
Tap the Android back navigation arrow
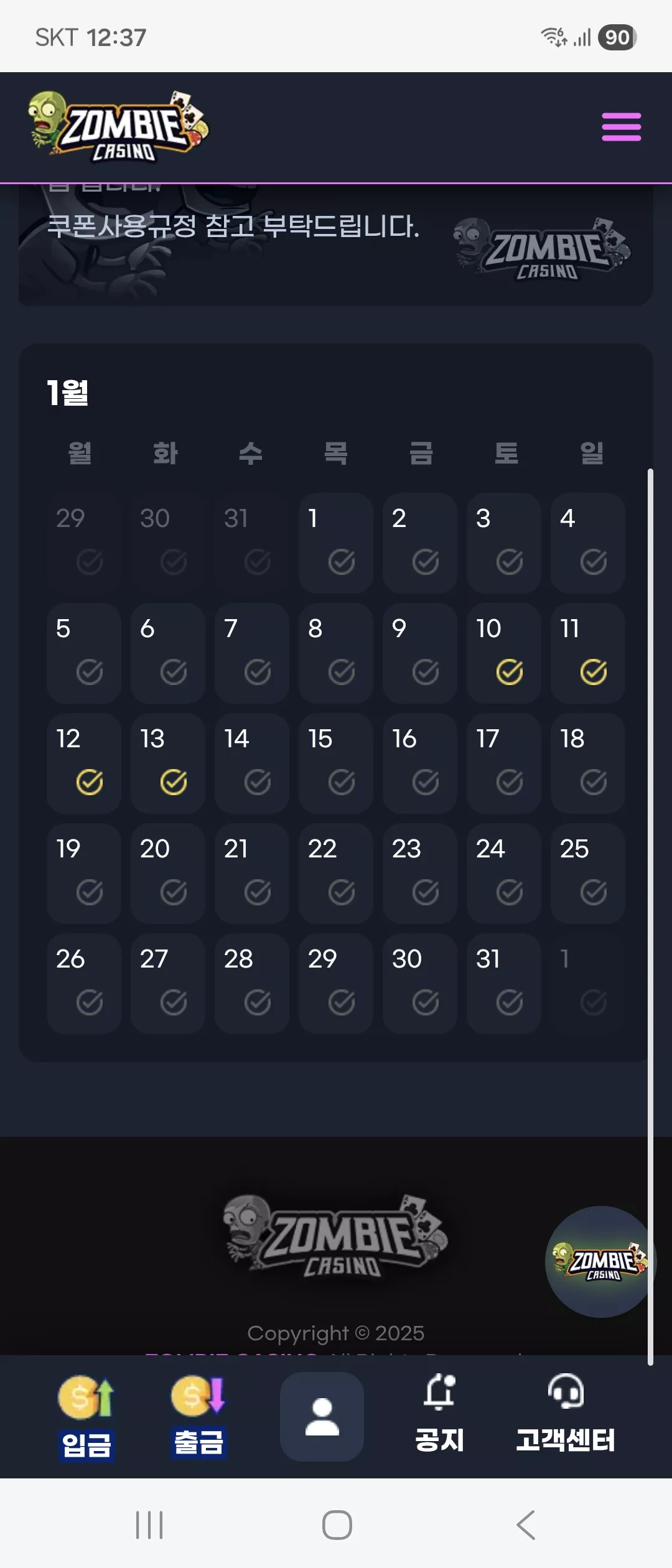click(x=526, y=1524)
